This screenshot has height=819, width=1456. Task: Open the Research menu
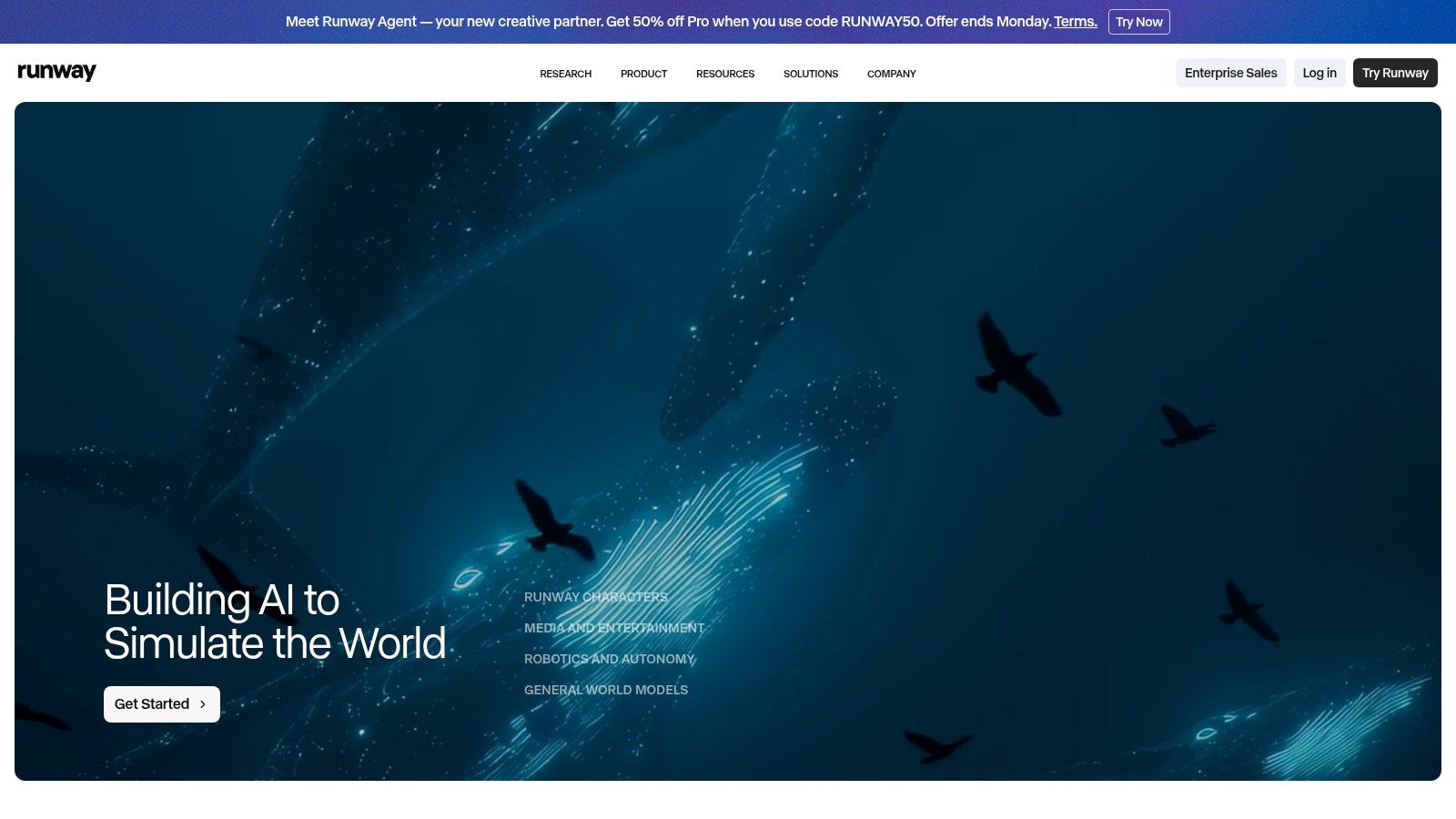[x=565, y=74]
